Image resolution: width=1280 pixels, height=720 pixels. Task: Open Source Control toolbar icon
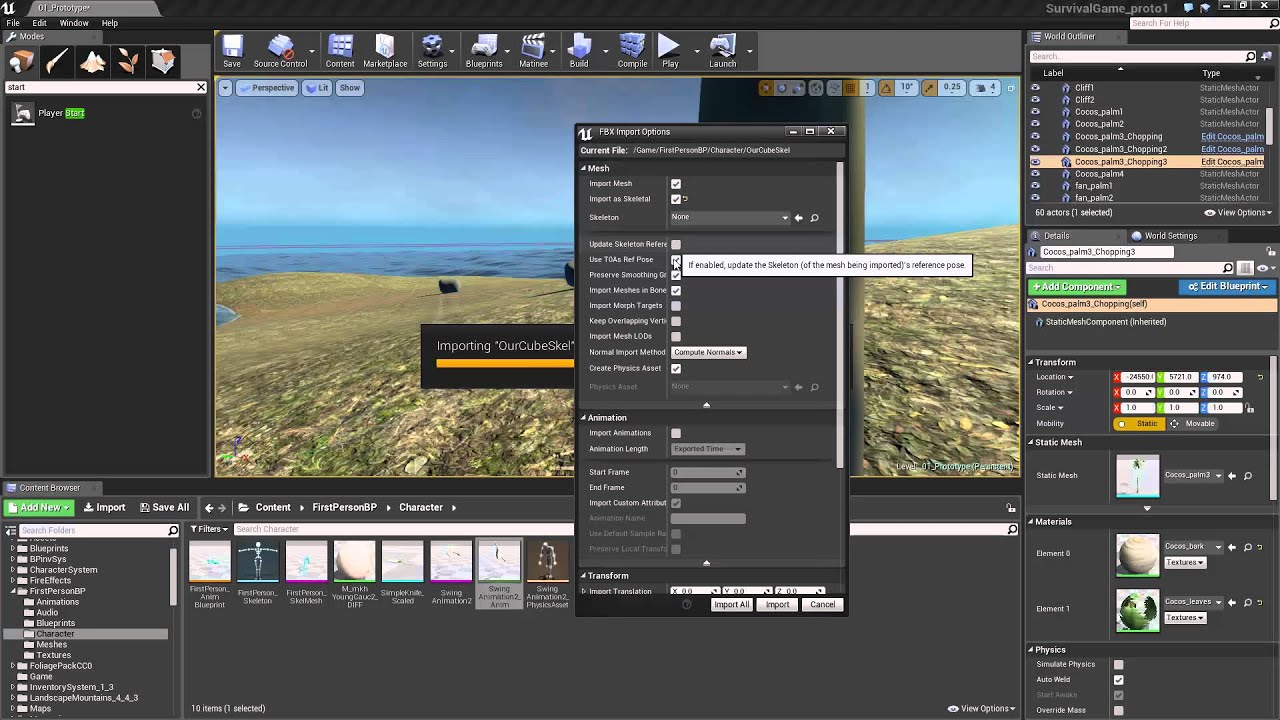pos(280,52)
